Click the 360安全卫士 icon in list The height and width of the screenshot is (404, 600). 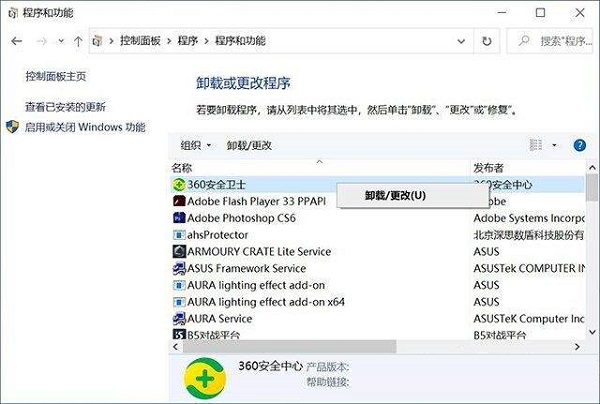point(178,184)
